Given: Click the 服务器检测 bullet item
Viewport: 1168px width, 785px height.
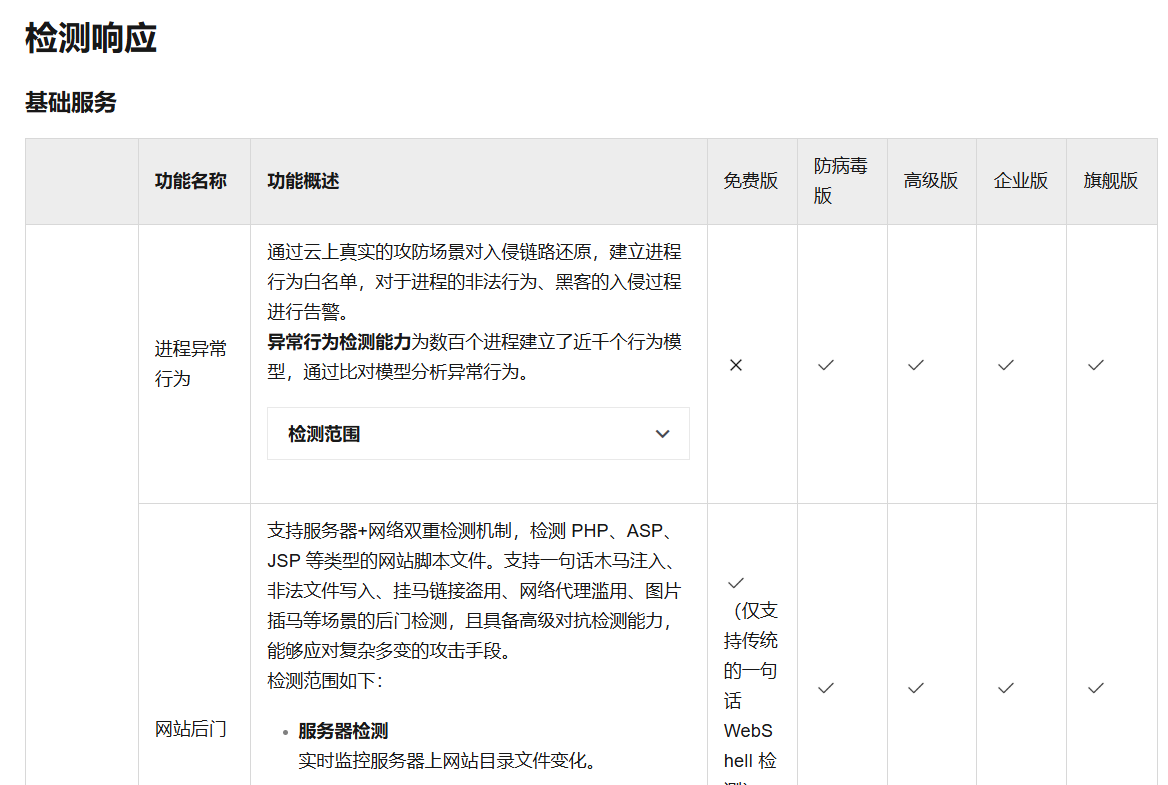Looking at the screenshot, I should click(343, 731).
